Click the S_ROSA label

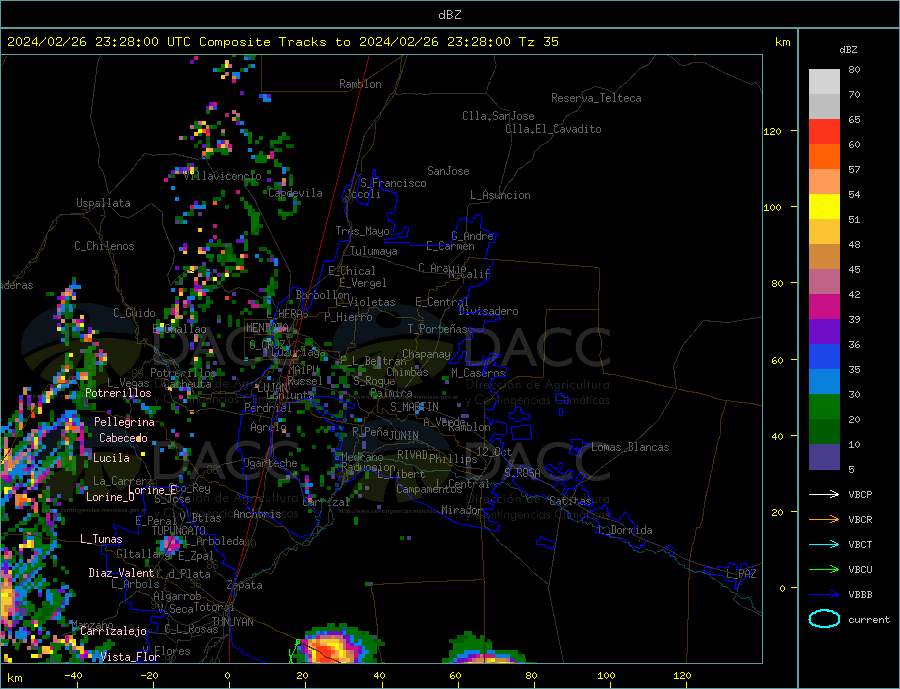point(522,473)
